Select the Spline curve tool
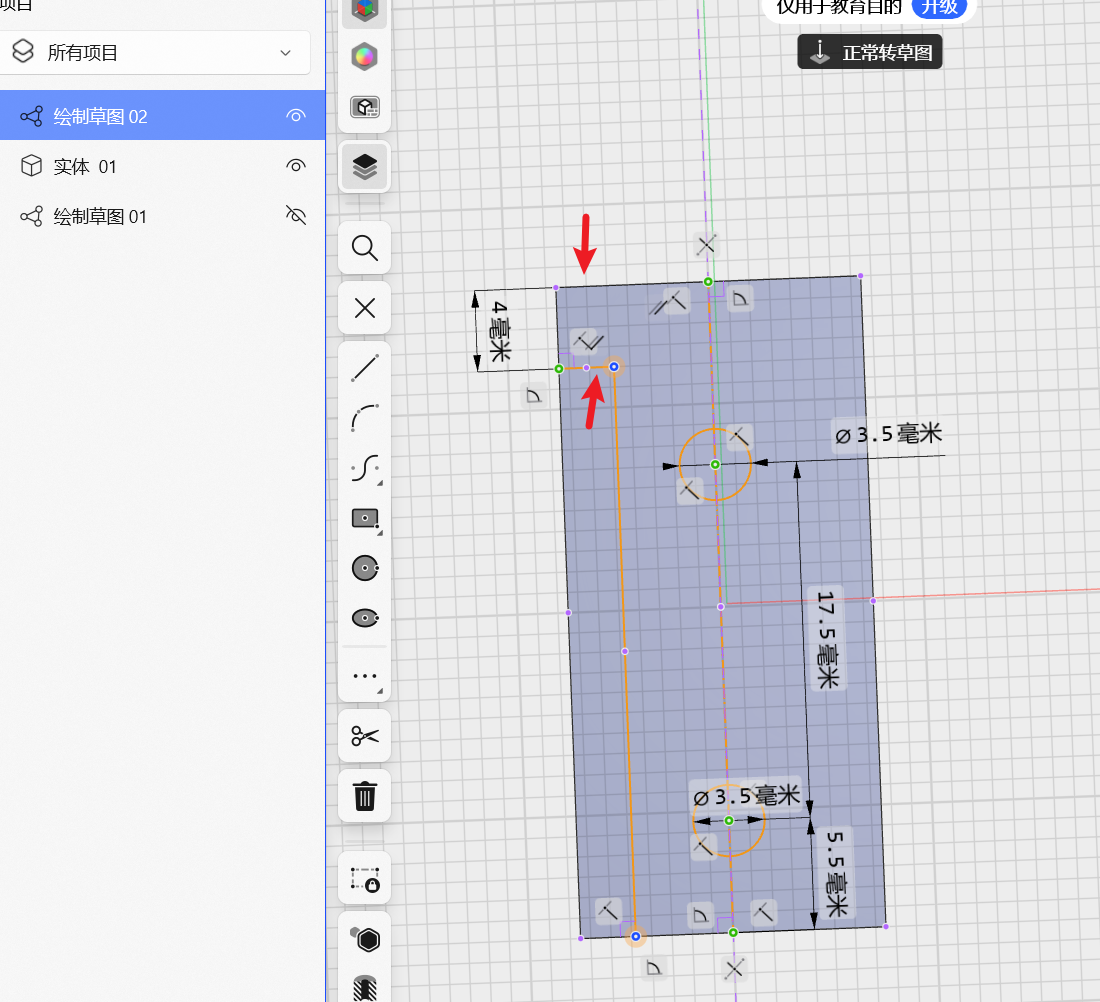The height and width of the screenshot is (1002, 1100). click(365, 468)
